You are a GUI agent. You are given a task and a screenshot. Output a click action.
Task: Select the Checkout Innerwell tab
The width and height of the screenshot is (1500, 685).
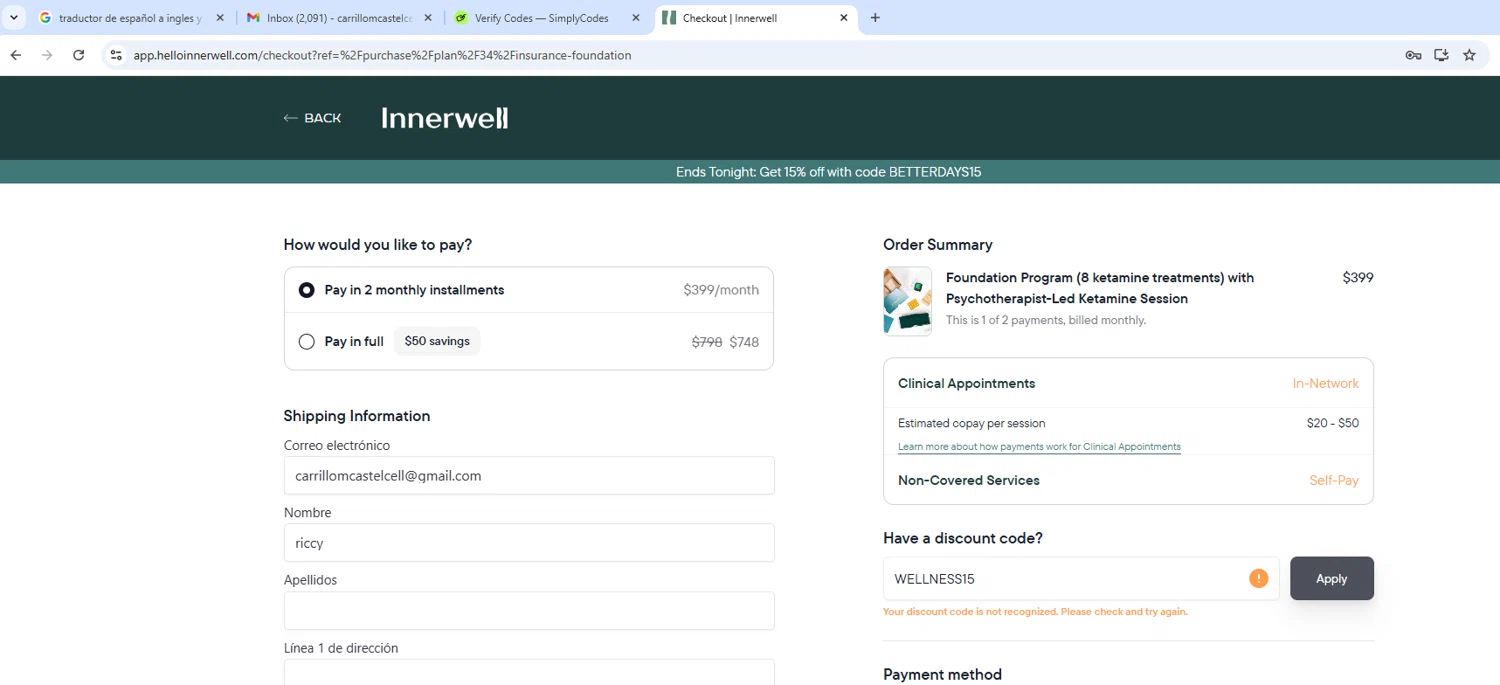757,18
